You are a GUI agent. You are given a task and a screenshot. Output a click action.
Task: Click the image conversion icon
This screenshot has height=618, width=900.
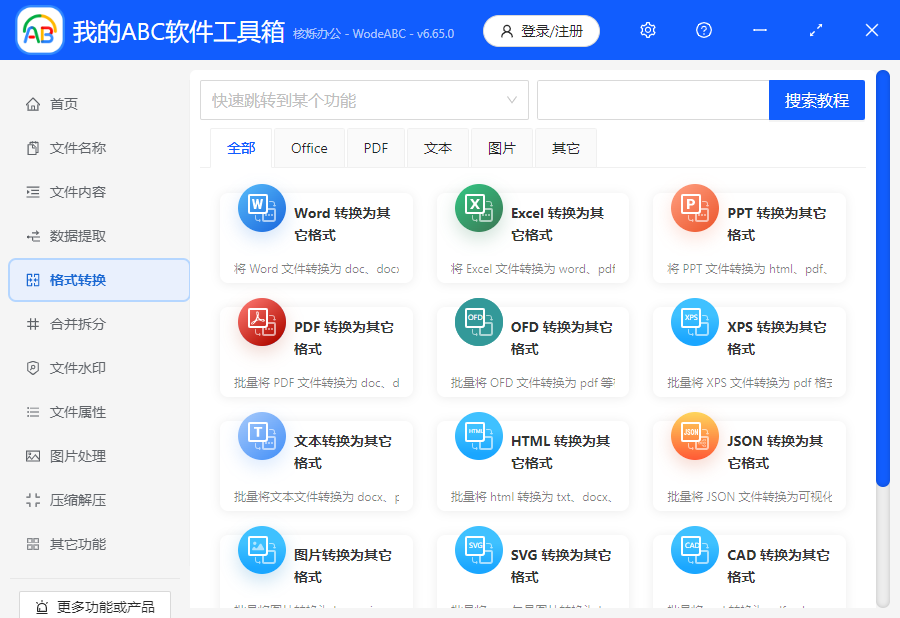coord(262,550)
